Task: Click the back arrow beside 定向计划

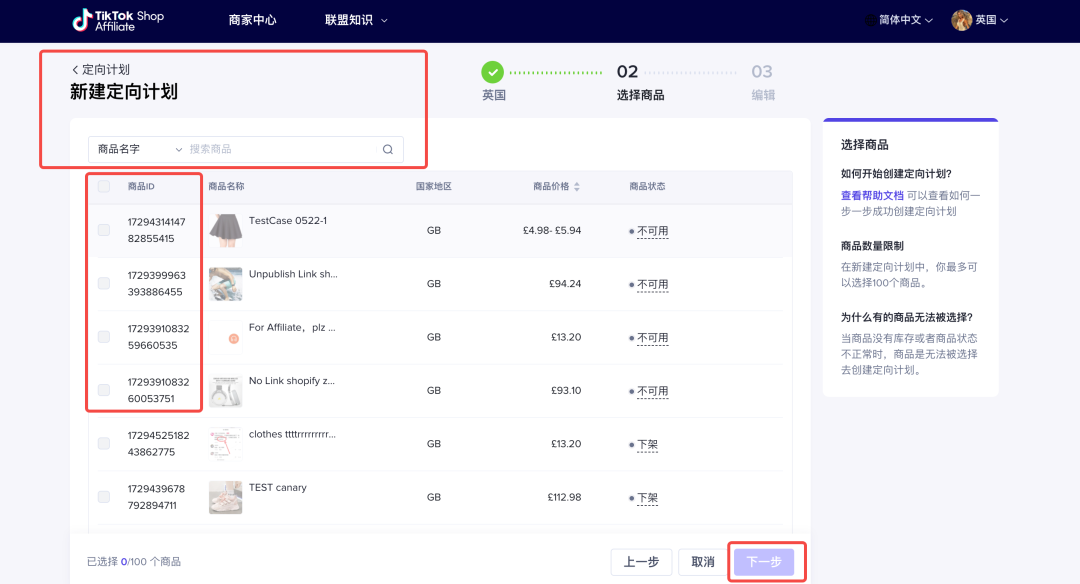Action: (x=75, y=70)
